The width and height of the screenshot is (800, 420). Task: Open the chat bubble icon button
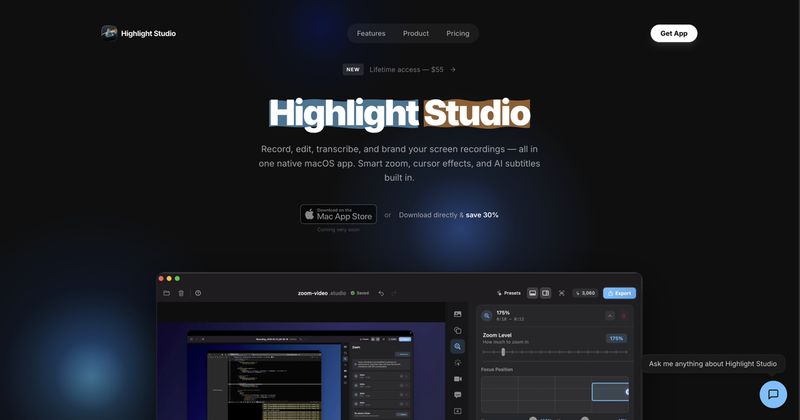[773, 394]
